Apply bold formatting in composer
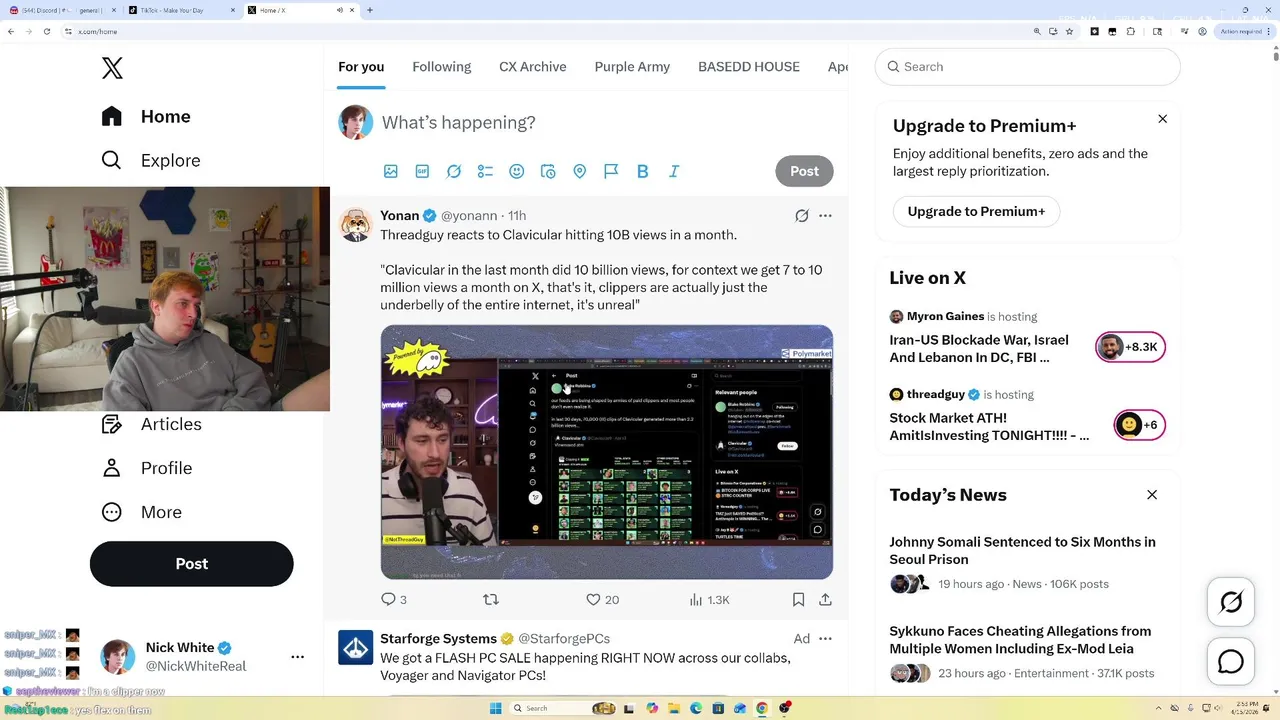 [x=643, y=171]
